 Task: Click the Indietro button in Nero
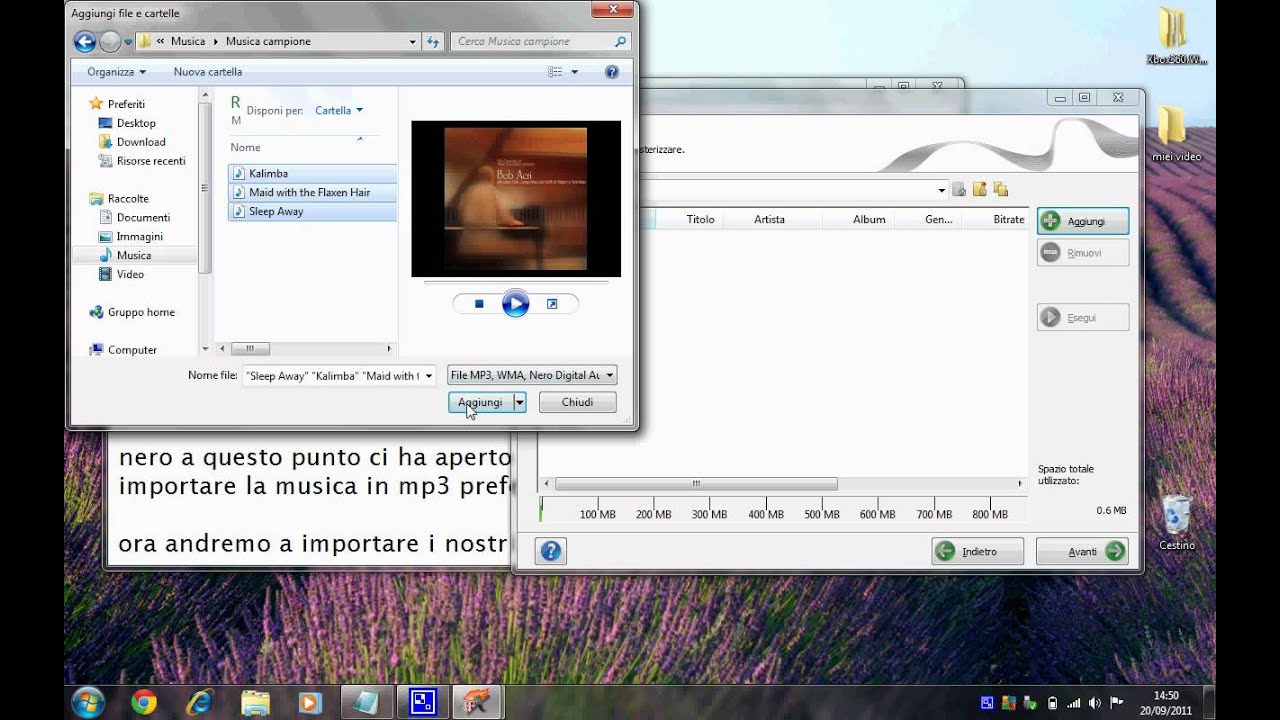(x=978, y=551)
